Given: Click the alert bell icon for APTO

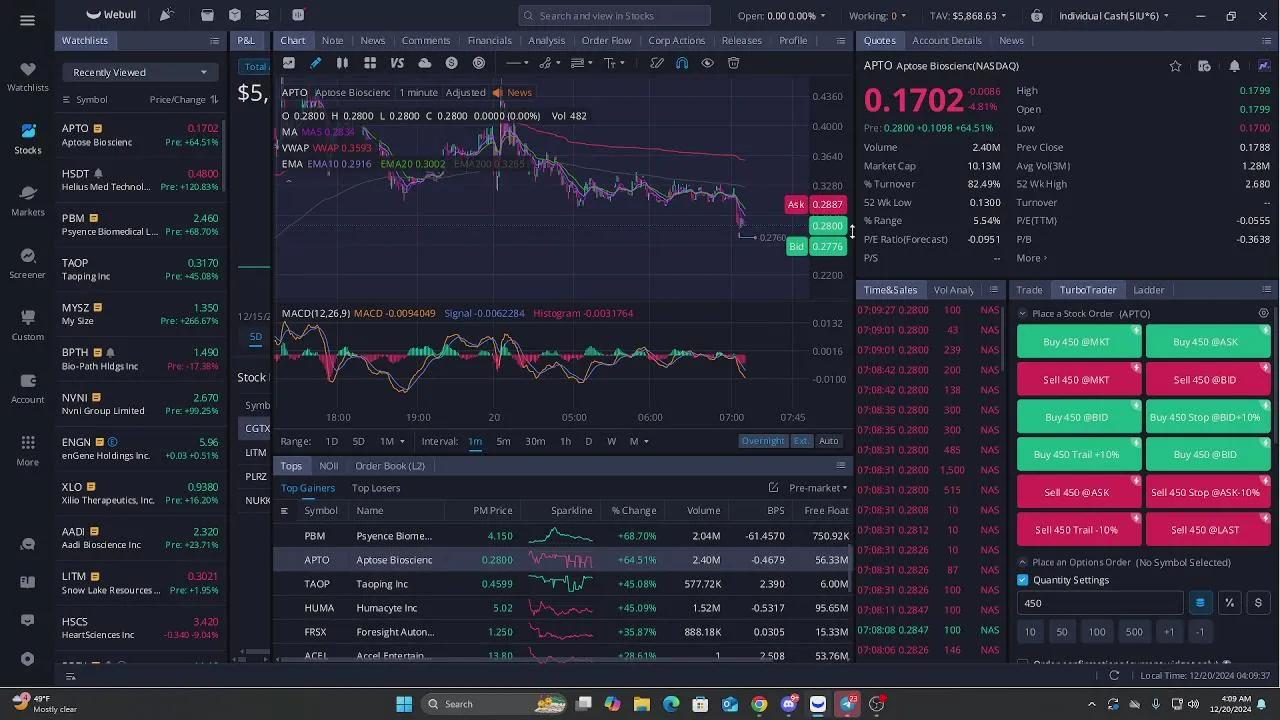Looking at the screenshot, I should pyautogui.click(x=1234, y=66).
